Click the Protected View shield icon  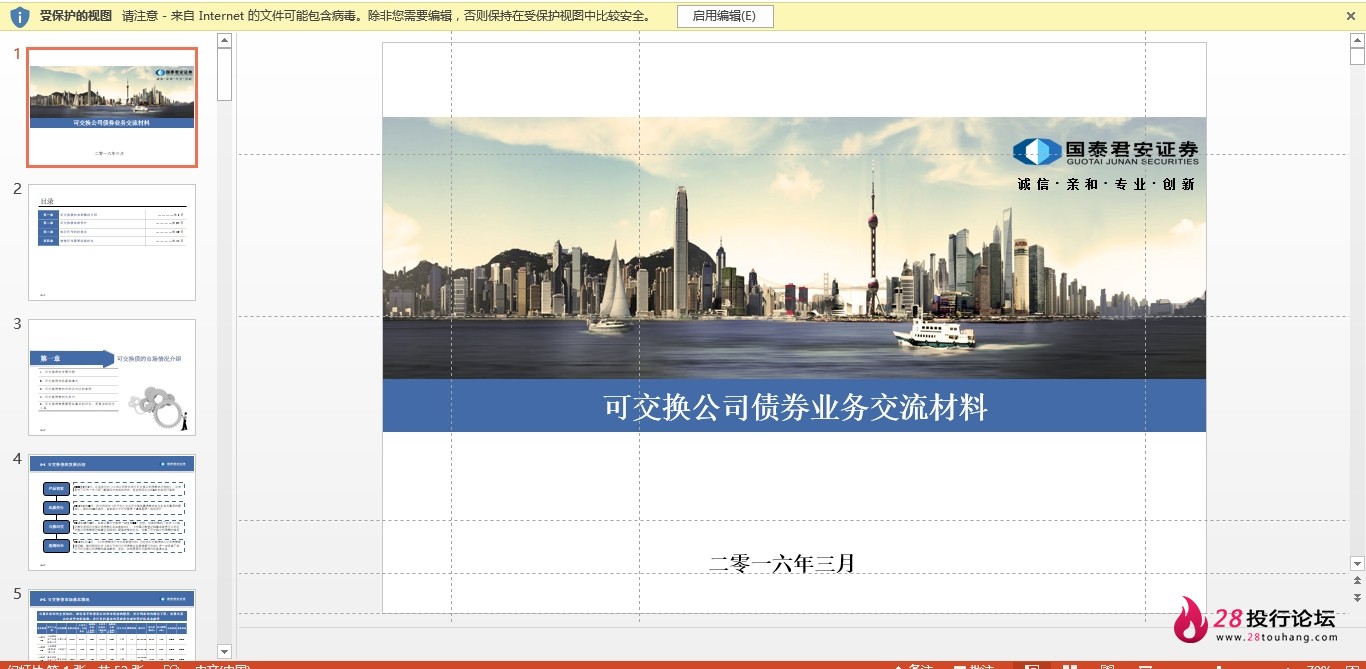(x=19, y=16)
